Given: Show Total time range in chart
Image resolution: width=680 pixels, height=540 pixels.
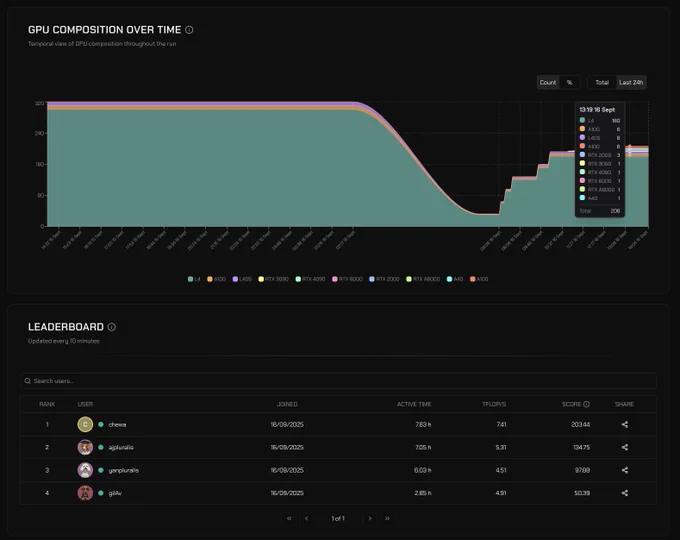Looking at the screenshot, I should [602, 82].
